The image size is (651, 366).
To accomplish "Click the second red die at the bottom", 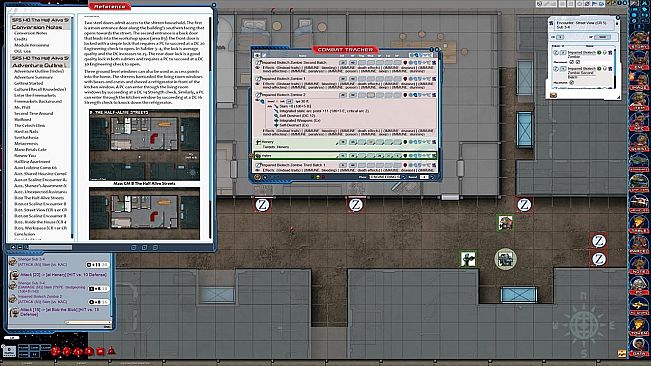I will [x=67, y=351].
